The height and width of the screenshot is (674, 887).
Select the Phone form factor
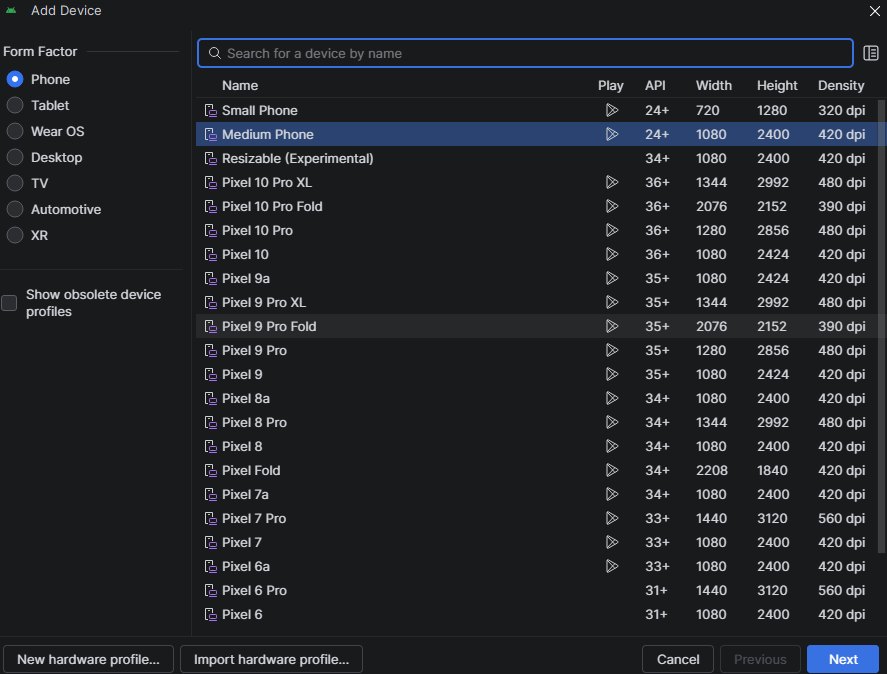pyautogui.click(x=15, y=79)
